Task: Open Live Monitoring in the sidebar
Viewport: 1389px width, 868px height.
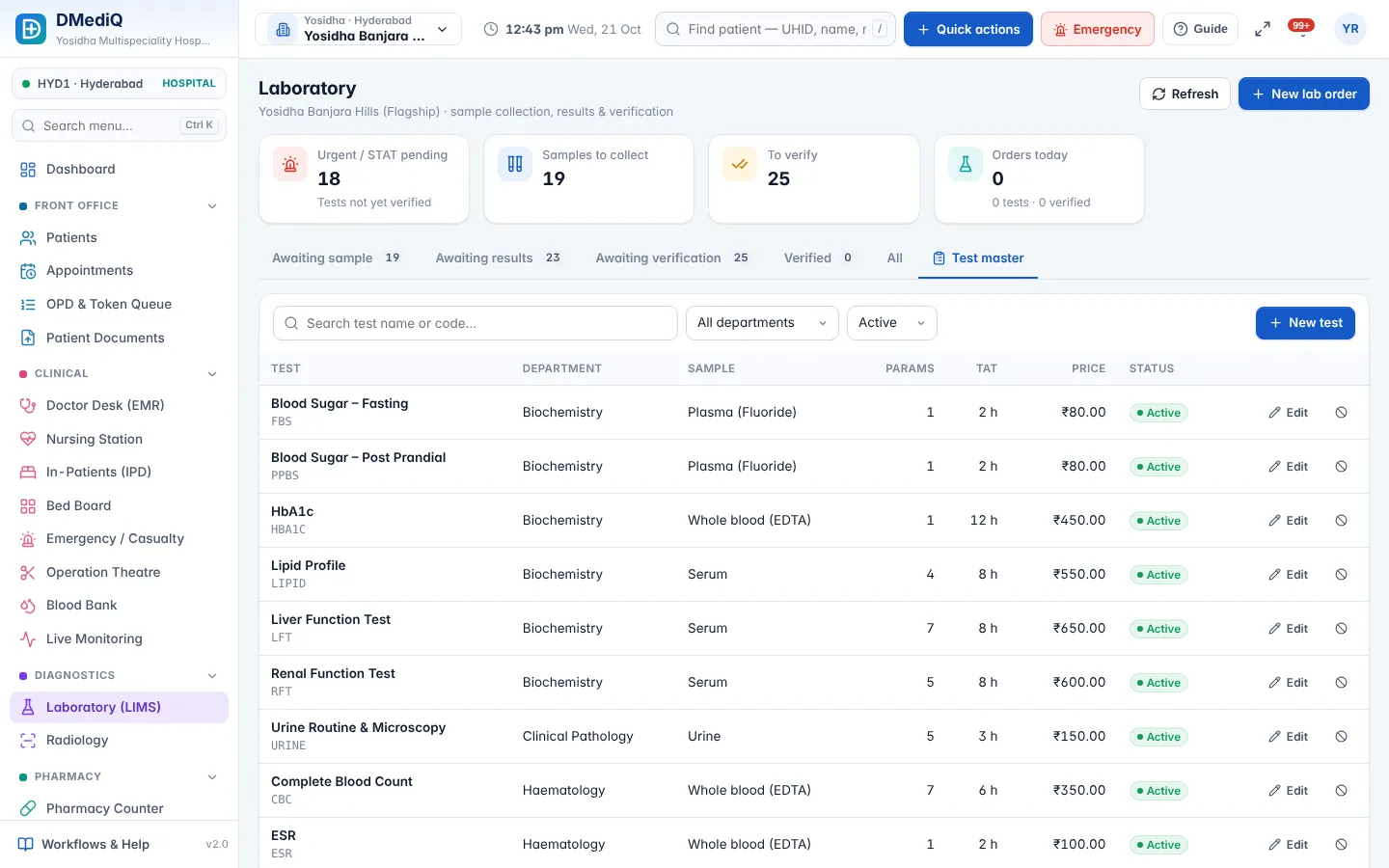Action: click(119, 638)
